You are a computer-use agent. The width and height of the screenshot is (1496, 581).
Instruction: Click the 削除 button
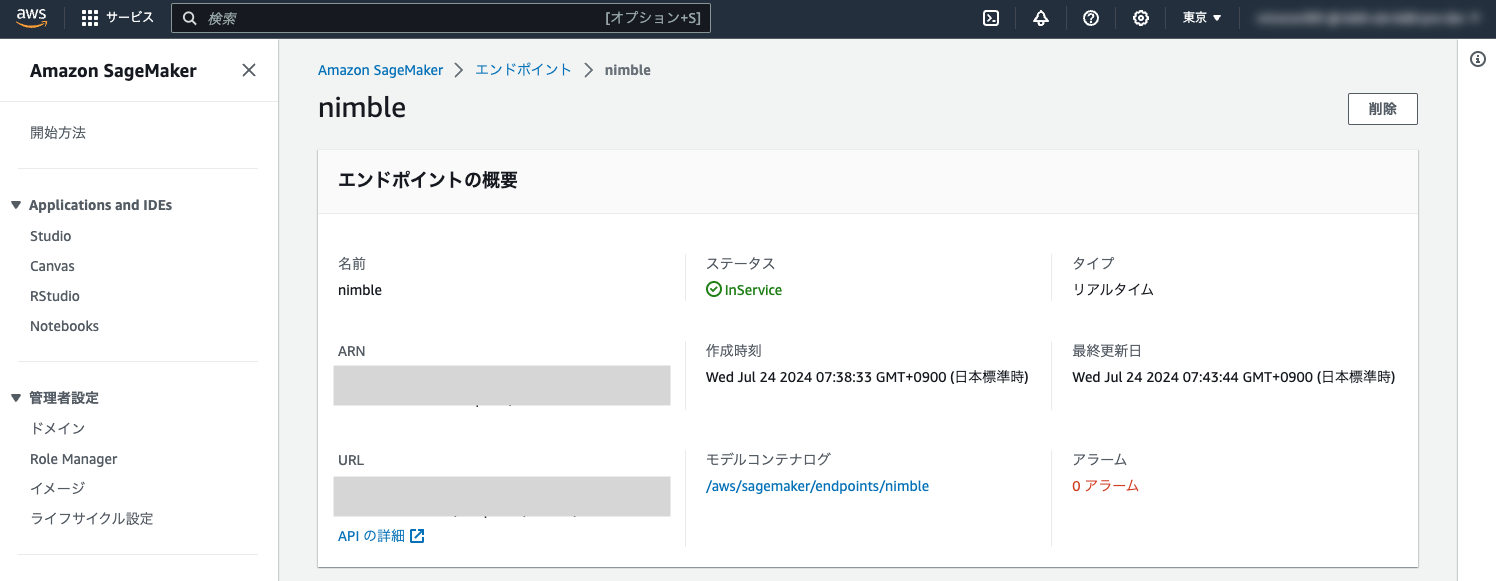(1382, 108)
